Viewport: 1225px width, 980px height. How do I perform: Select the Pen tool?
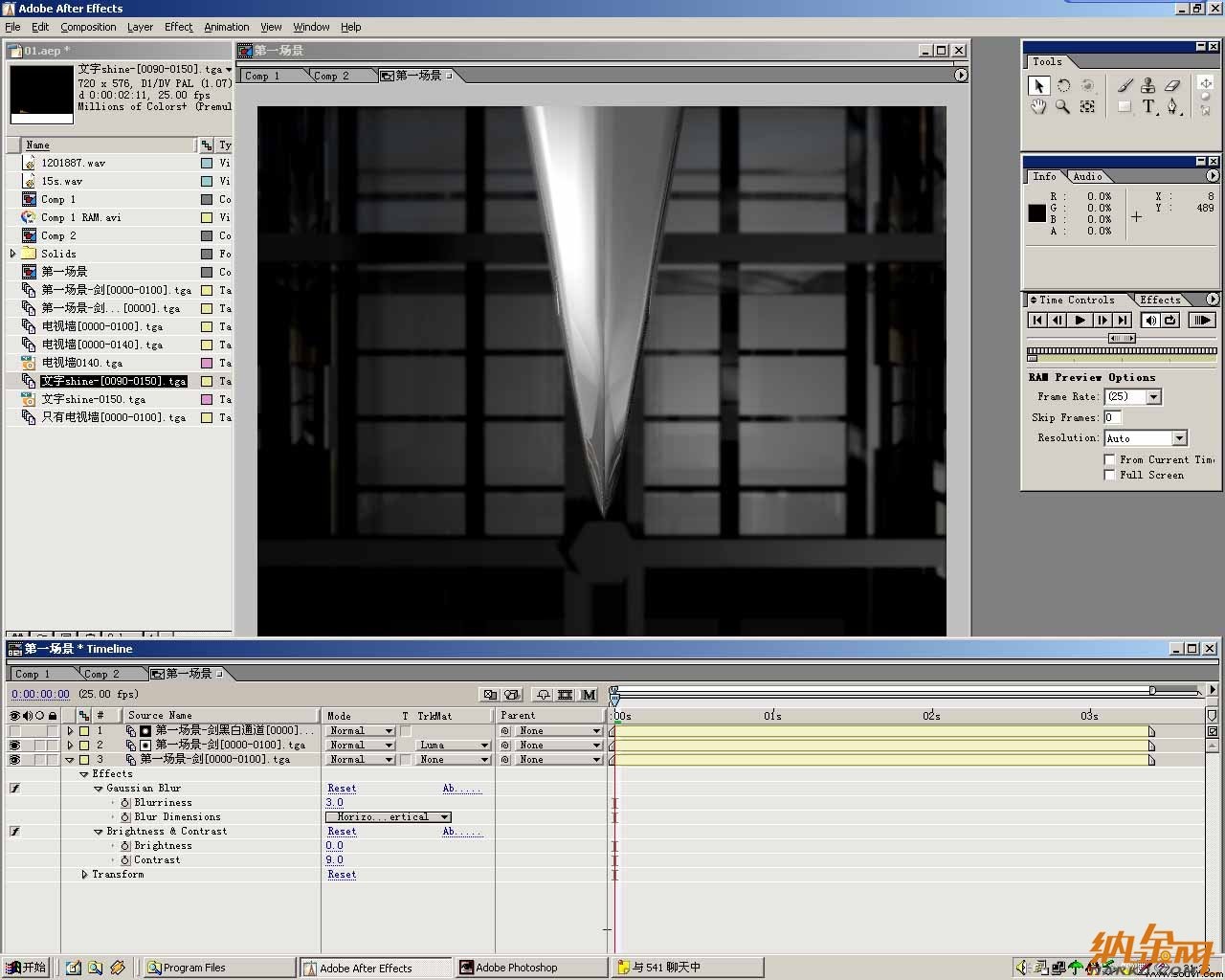tap(1172, 107)
